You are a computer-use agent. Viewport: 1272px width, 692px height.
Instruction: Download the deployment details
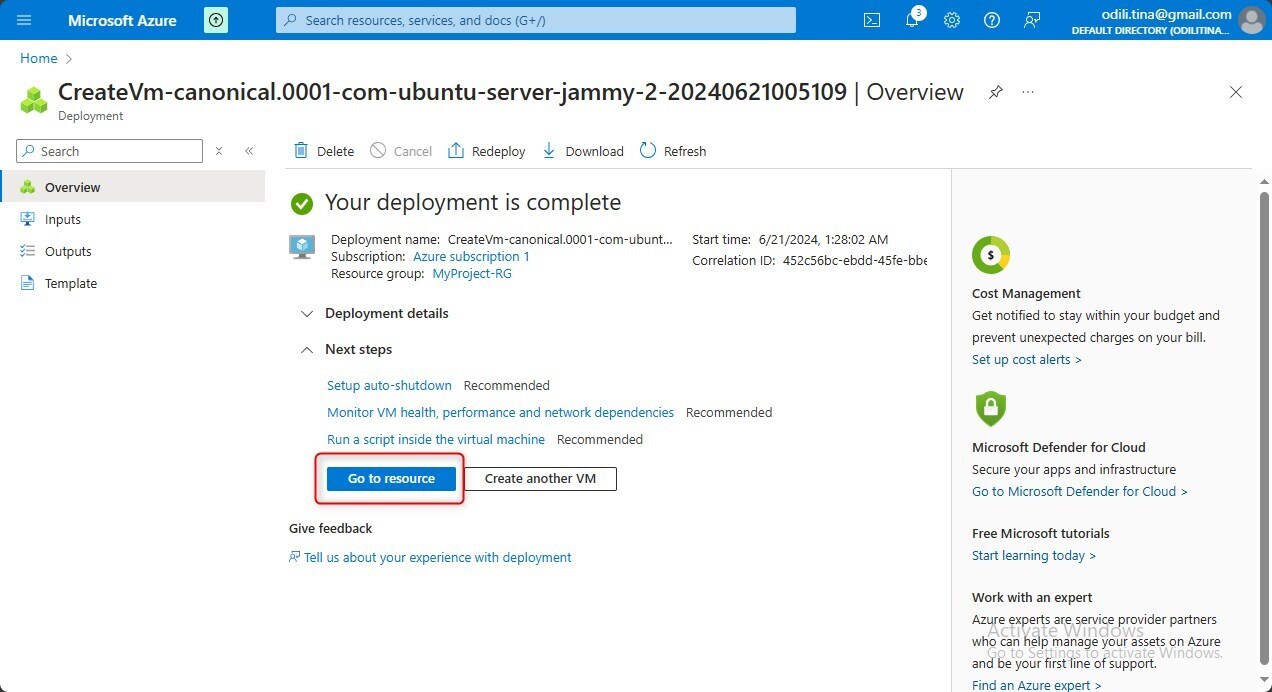583,151
